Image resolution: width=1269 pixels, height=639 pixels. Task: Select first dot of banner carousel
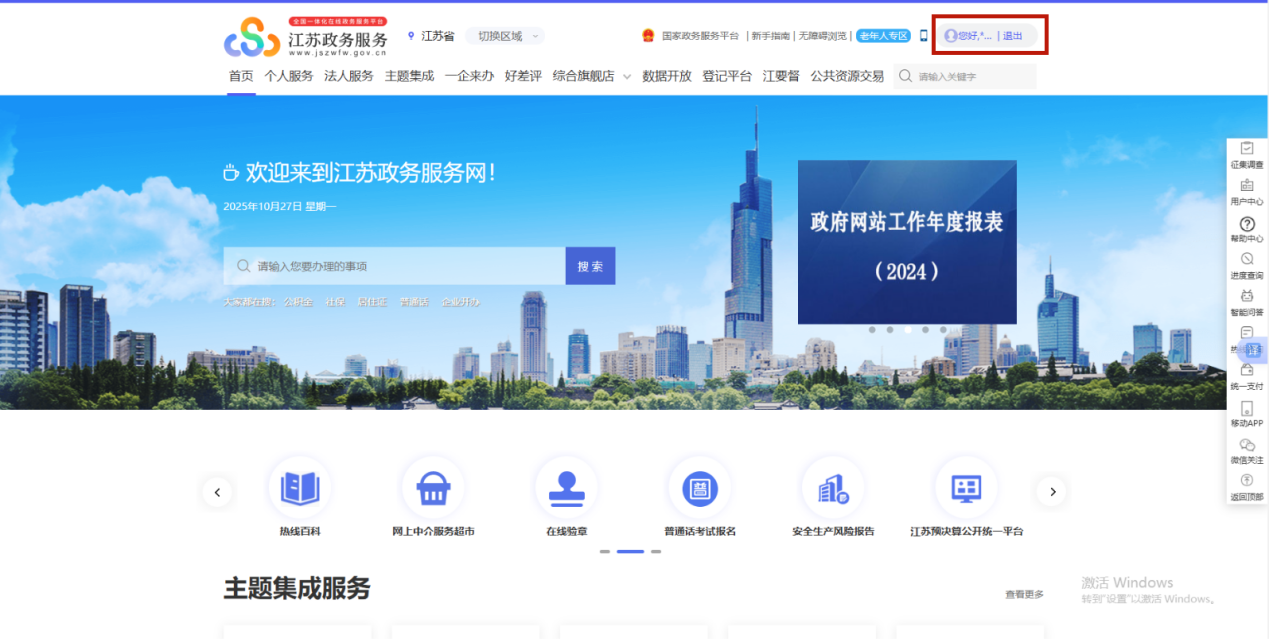(x=871, y=330)
